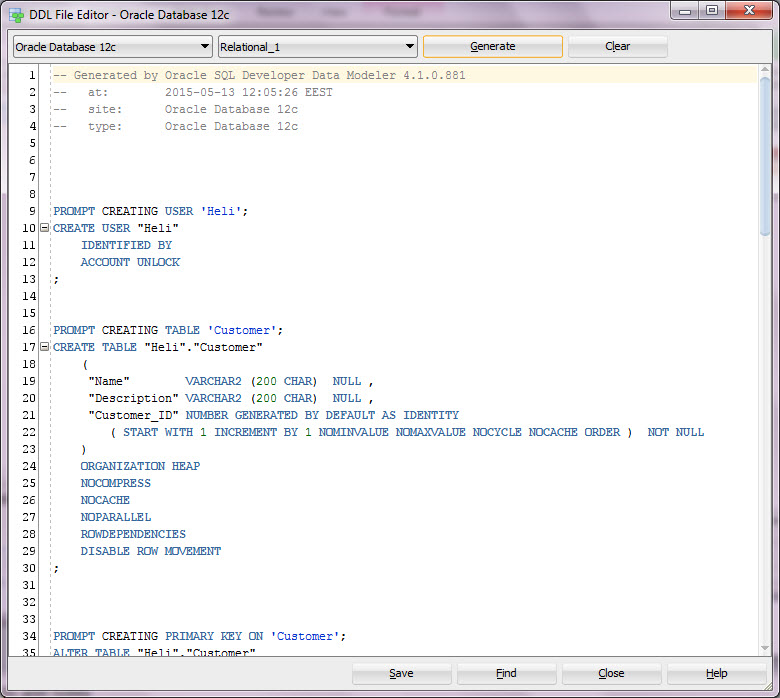Click in the ORGANIZATION HEAP code line
Viewport: 780px width, 698px height.
tap(140, 466)
